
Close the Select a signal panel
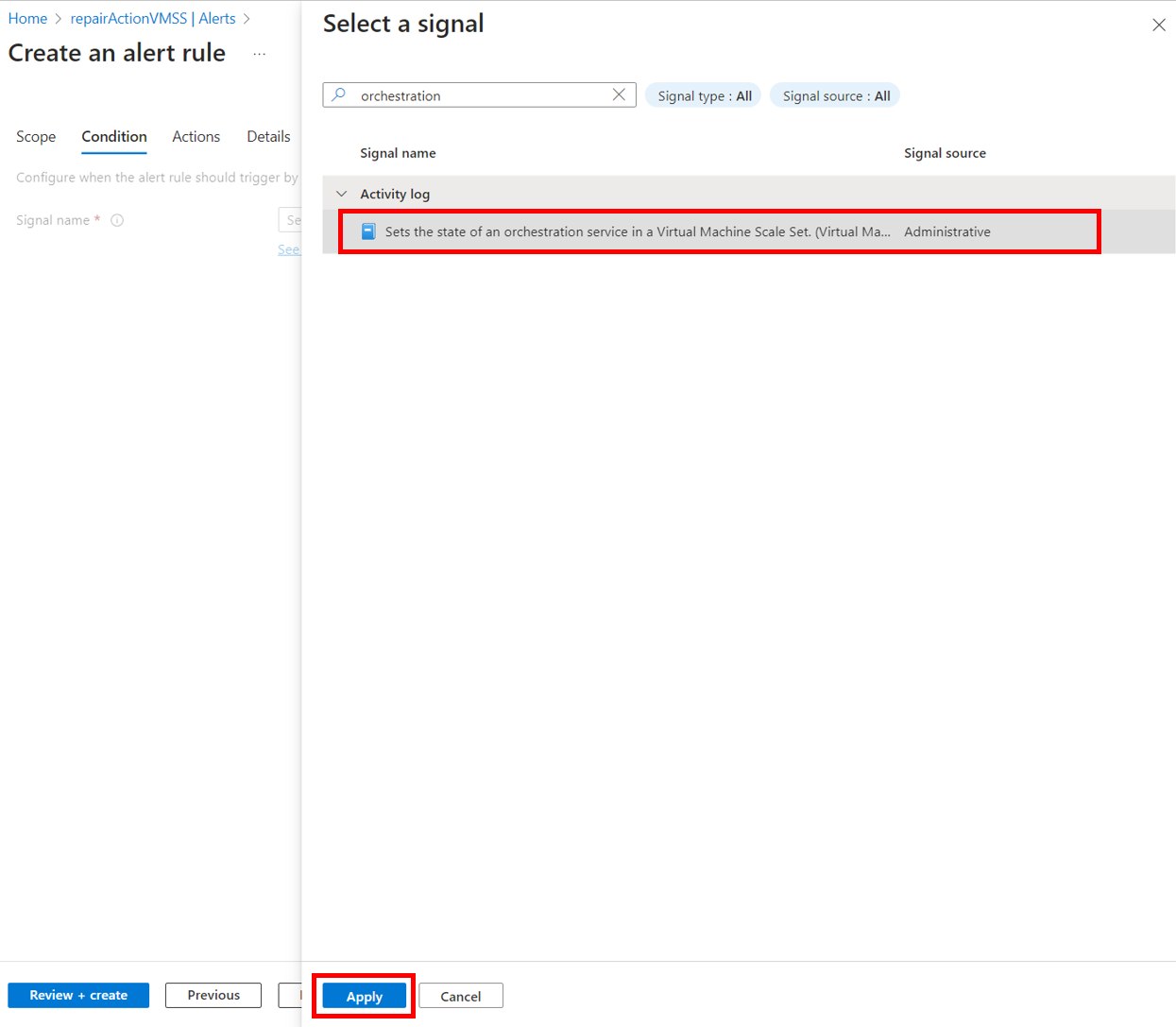[x=1159, y=25]
